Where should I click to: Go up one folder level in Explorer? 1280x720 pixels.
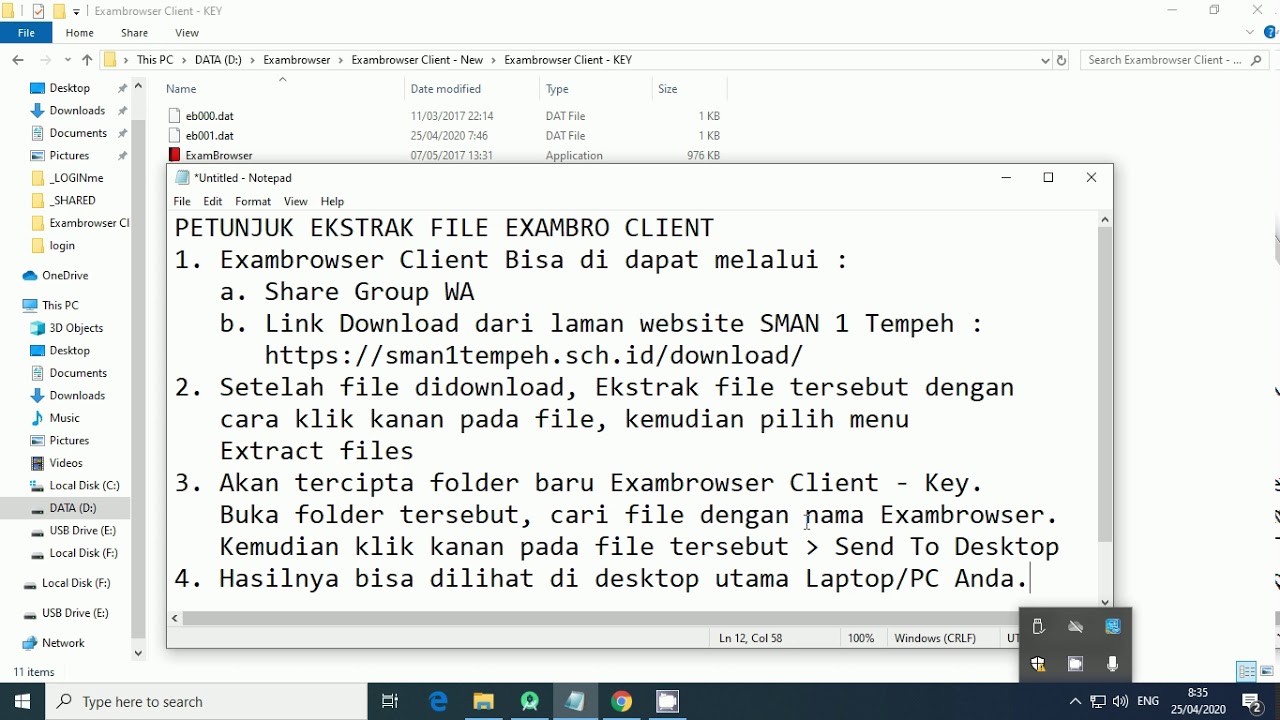[87, 60]
